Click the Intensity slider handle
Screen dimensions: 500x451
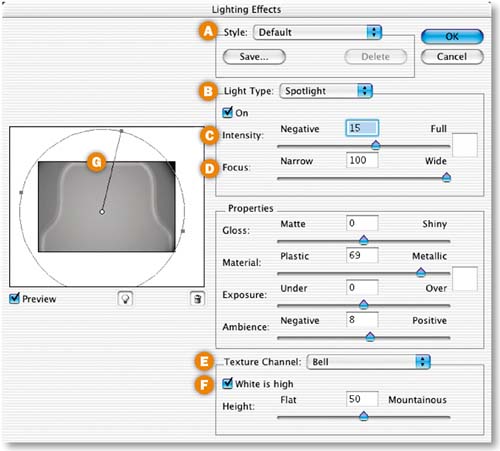tap(376, 145)
